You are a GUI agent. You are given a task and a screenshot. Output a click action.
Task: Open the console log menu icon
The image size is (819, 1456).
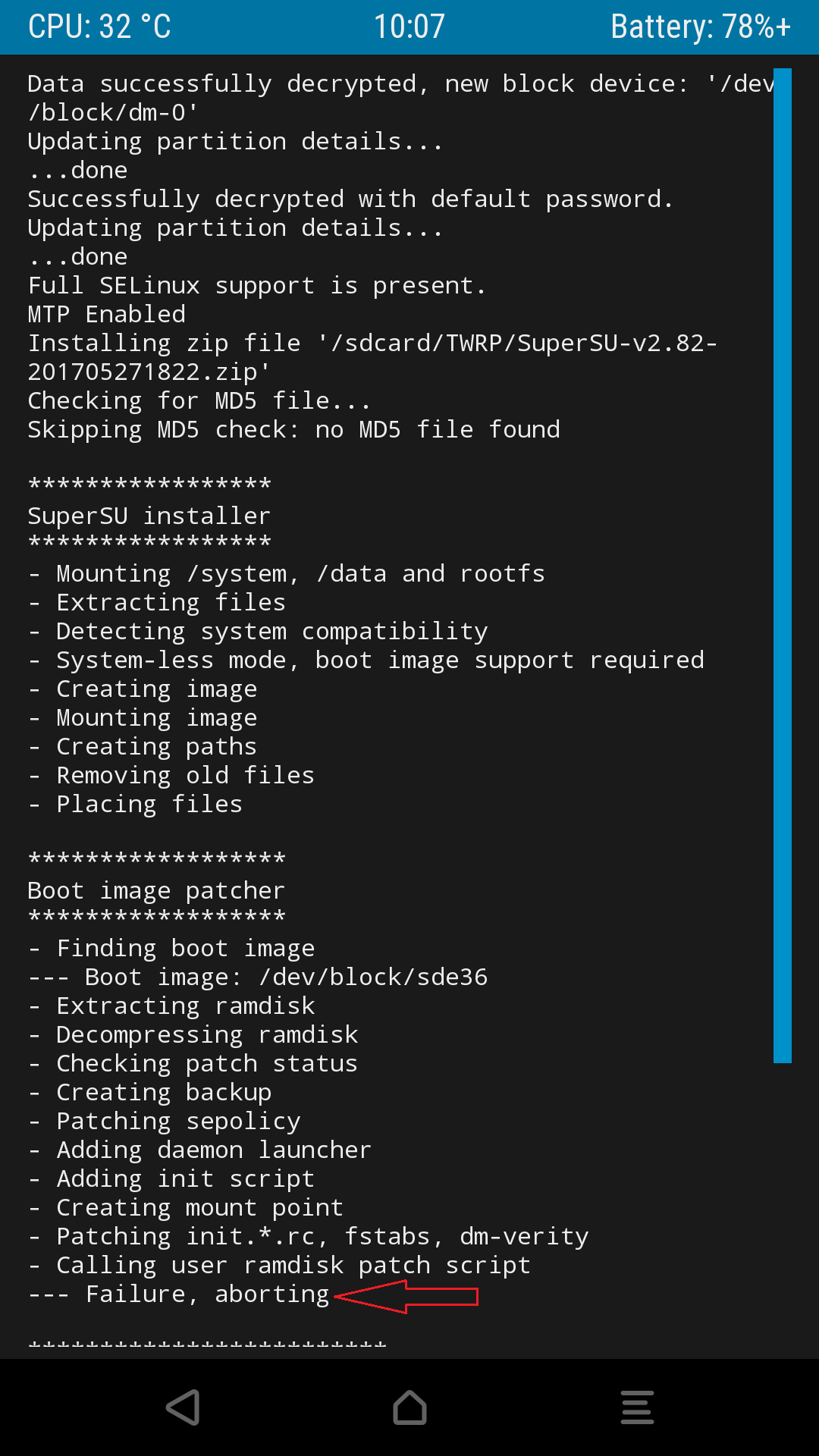point(637,1407)
